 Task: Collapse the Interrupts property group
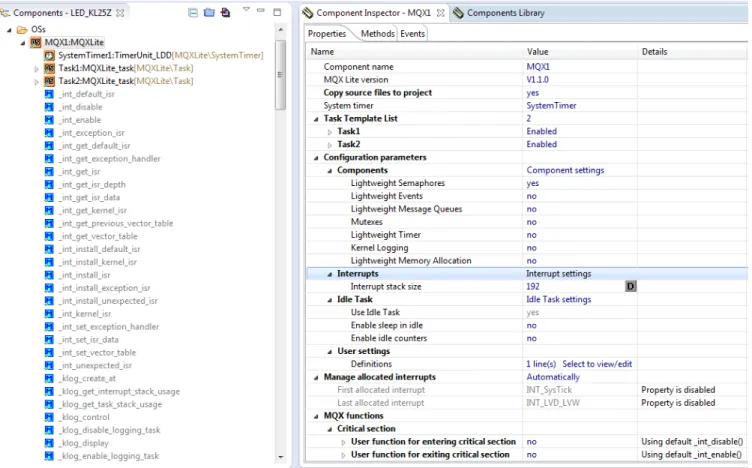pos(329,274)
